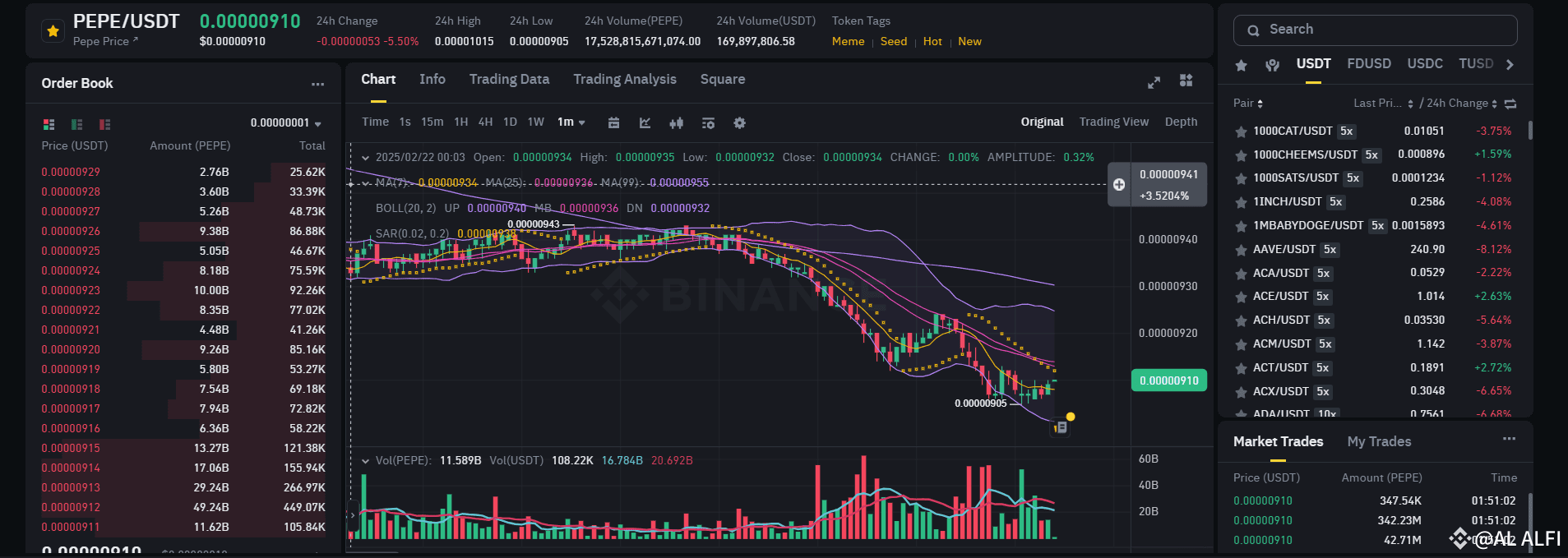Open the order book precision dropdown 0.00000001
The width and height of the screenshot is (1568, 558).
coord(285,123)
